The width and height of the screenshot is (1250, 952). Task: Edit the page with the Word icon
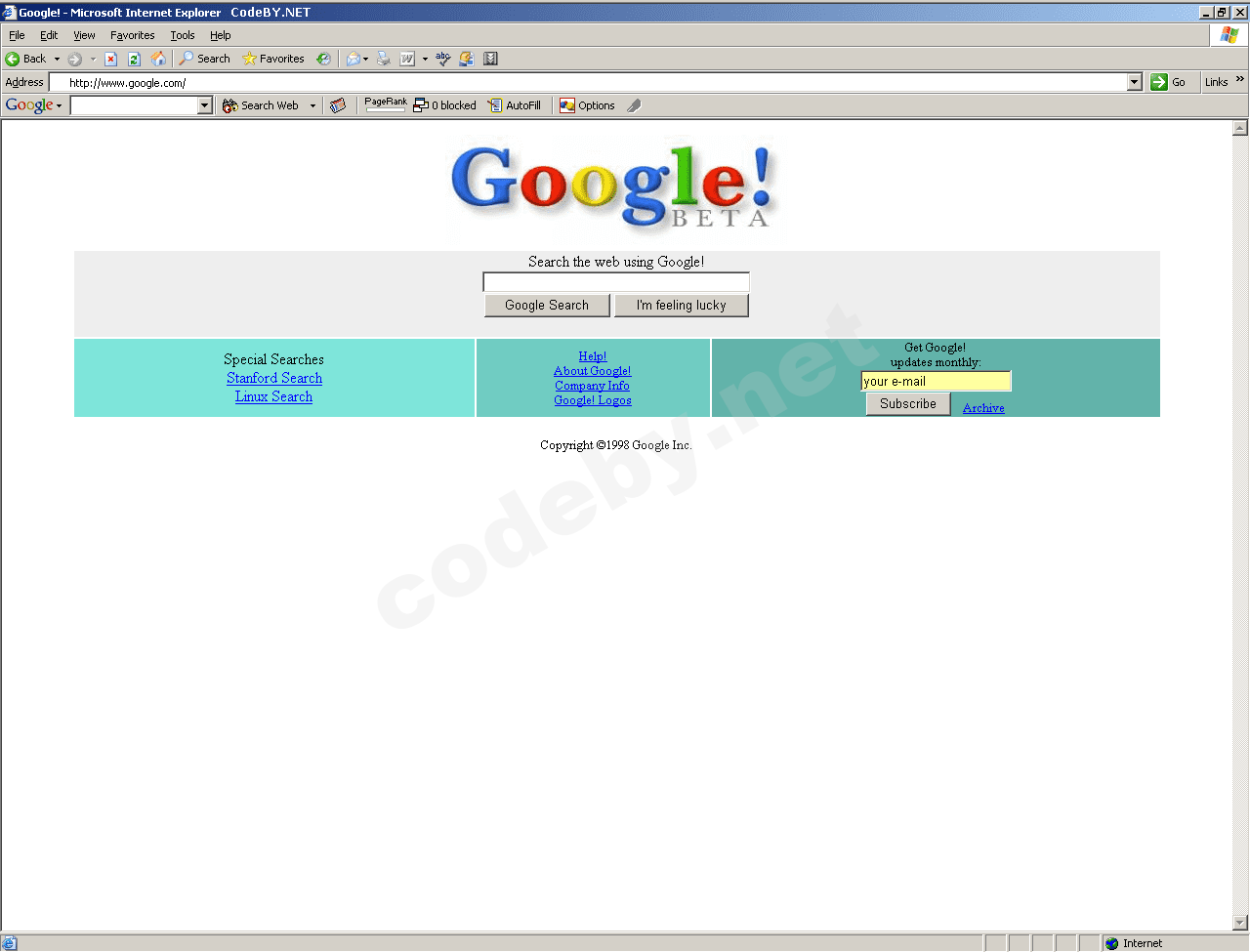coord(407,59)
